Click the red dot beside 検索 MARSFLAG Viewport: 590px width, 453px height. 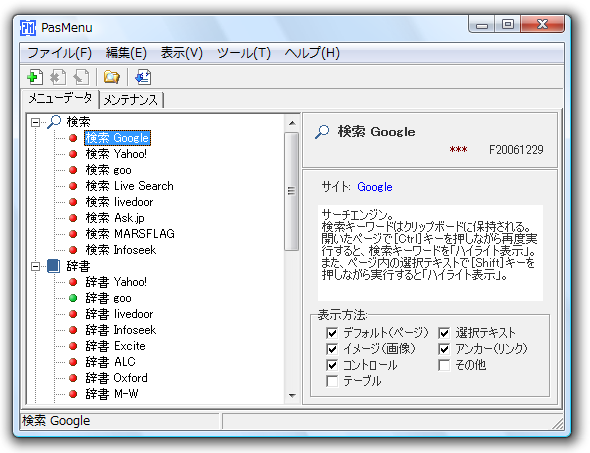click(x=73, y=234)
